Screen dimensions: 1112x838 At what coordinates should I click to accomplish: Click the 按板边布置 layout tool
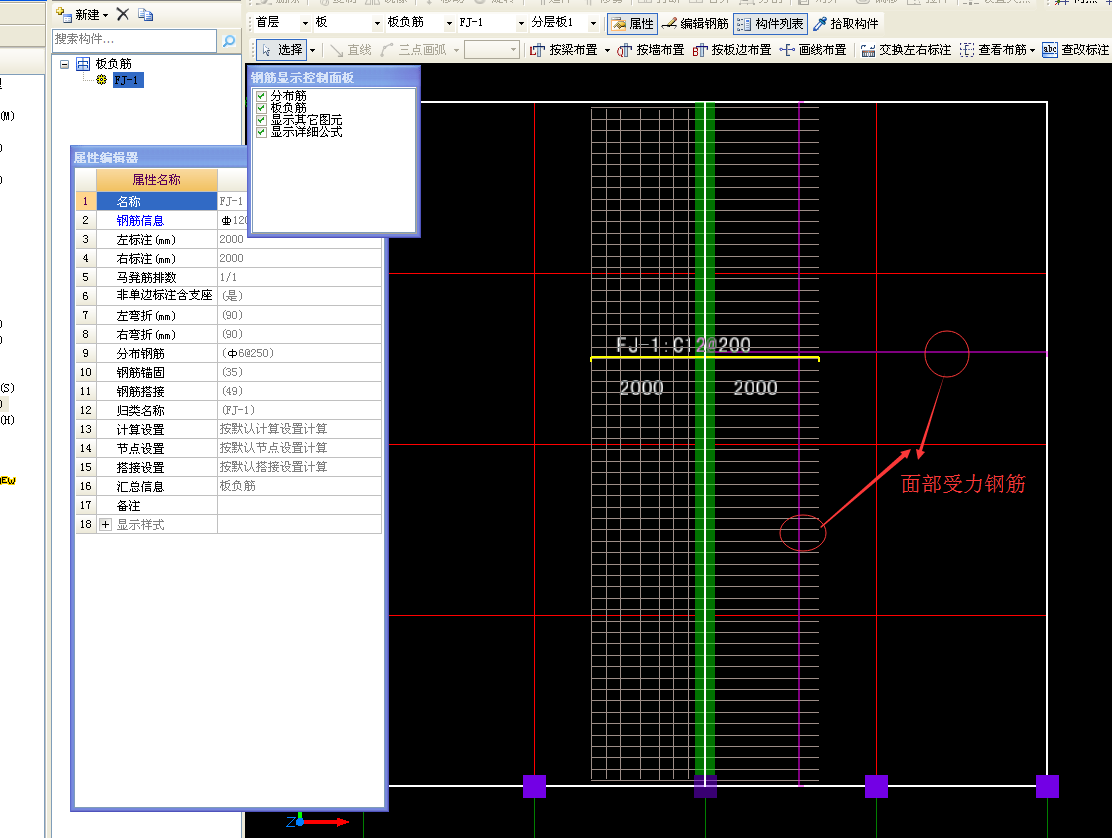[732, 50]
